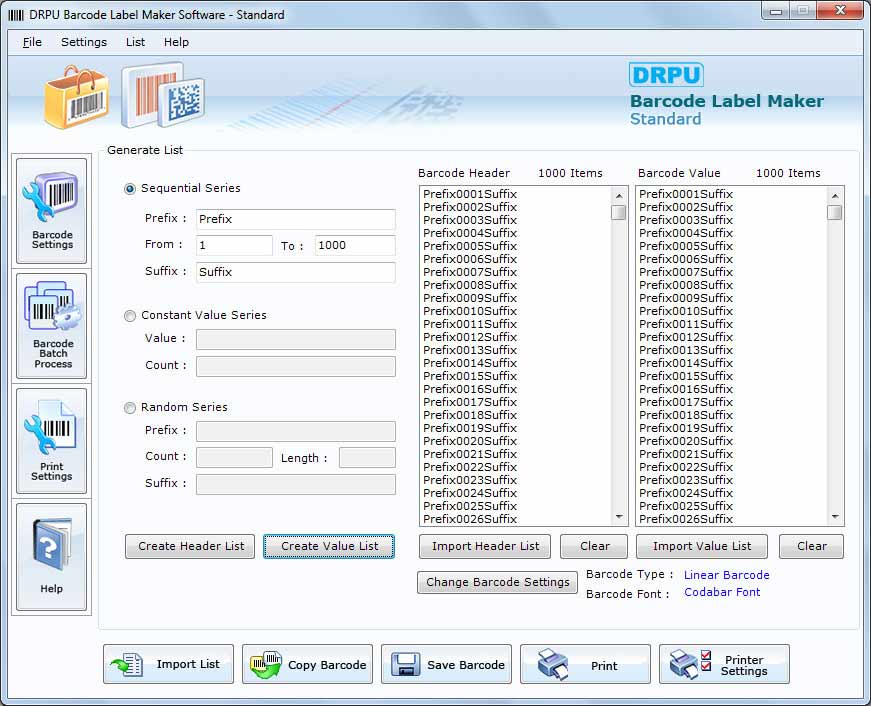Viewport: 871px width, 706px height.
Task: Click Create Value List button
Action: pyautogui.click(x=329, y=546)
